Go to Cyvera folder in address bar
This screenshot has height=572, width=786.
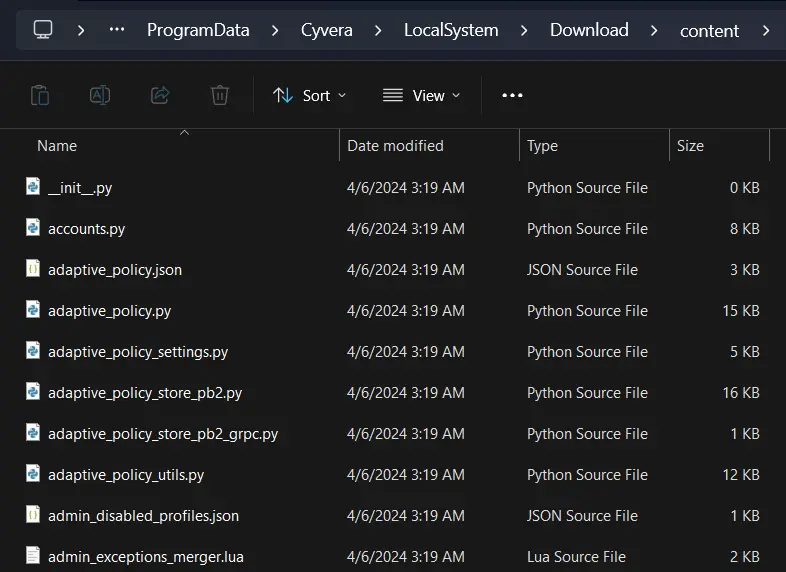(326, 30)
